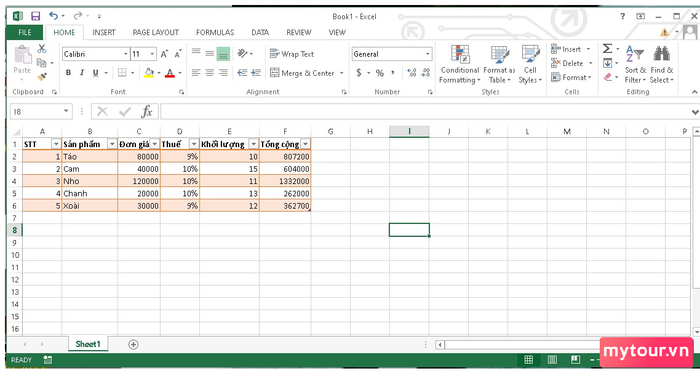The height and width of the screenshot is (376, 700).
Task: Open Conditional Formatting menu
Action: pyautogui.click(x=459, y=65)
